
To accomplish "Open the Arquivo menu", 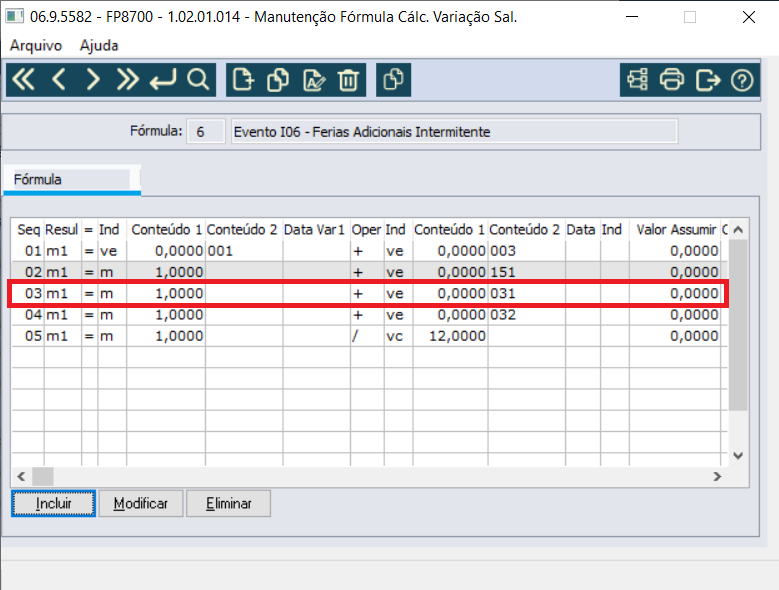I will click(x=36, y=46).
